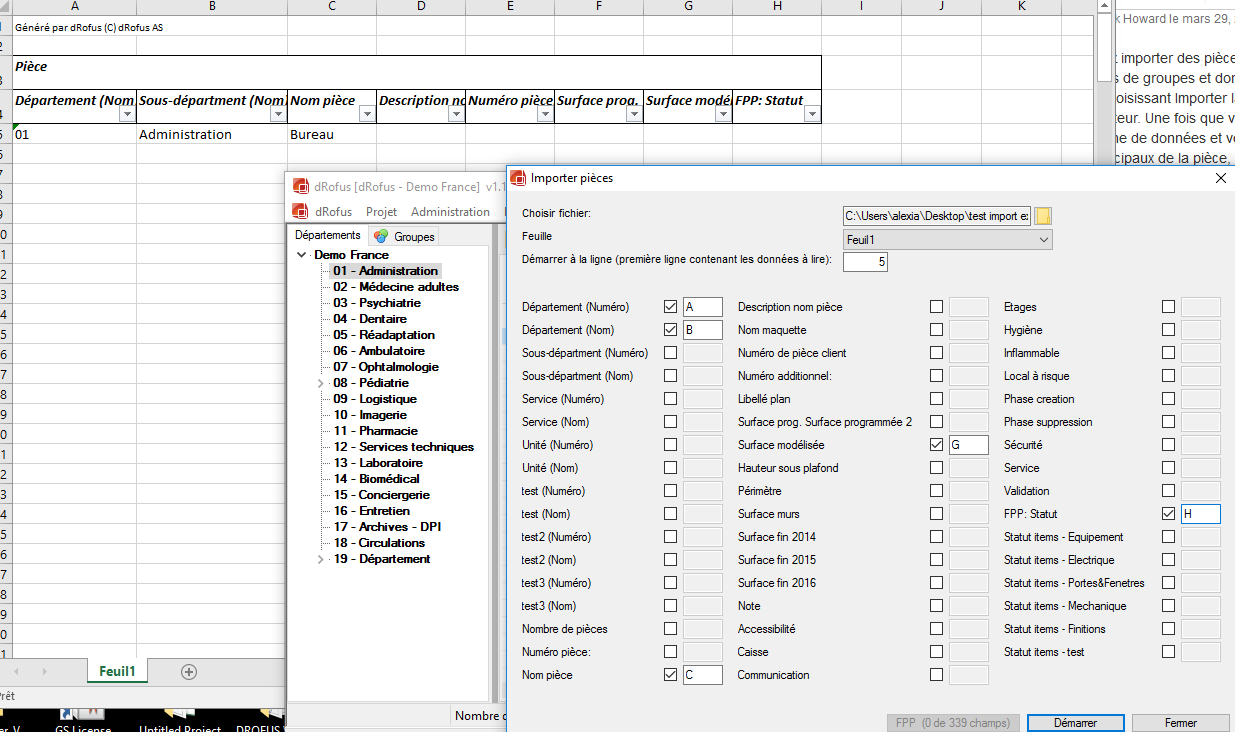The width and height of the screenshot is (1235, 732).
Task: Click the dRofus logo in menu bar
Action: 299,212
